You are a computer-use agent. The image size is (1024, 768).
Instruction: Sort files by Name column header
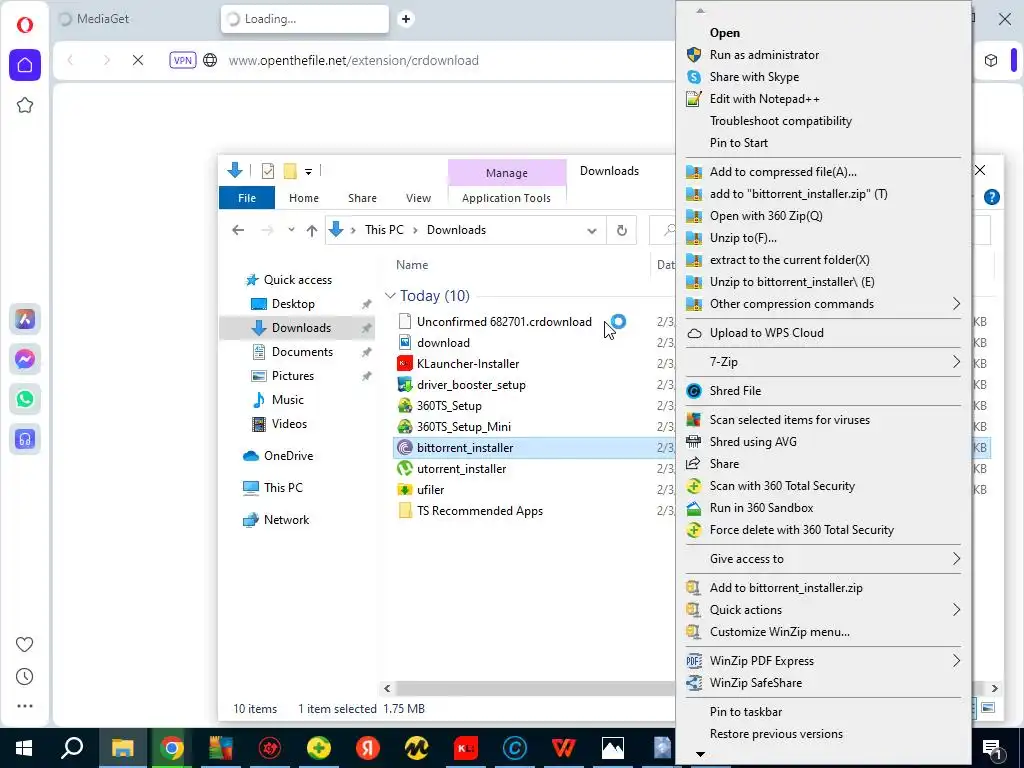click(x=412, y=264)
